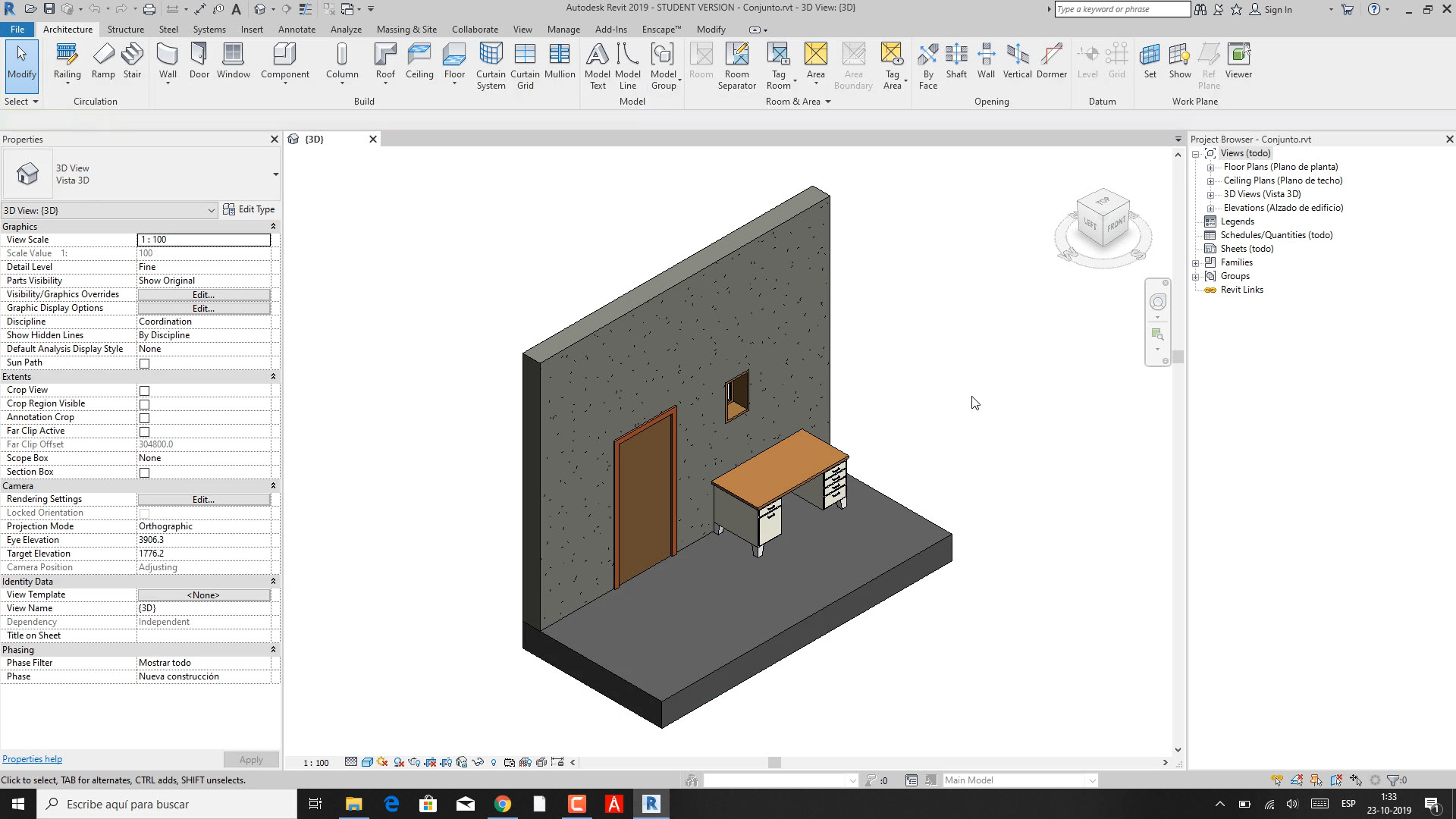Expand Floor Plans (Plano de planta) node
The image size is (1456, 819).
pyautogui.click(x=1210, y=168)
